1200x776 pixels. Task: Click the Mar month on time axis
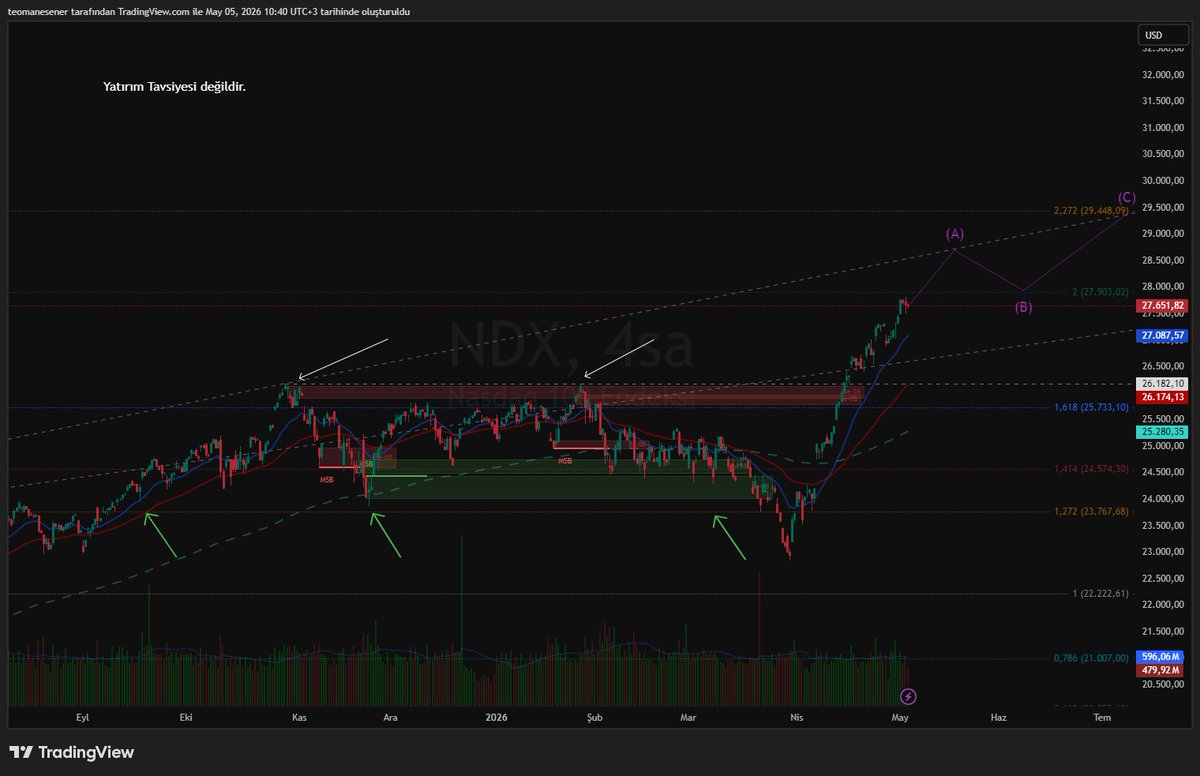pos(688,717)
